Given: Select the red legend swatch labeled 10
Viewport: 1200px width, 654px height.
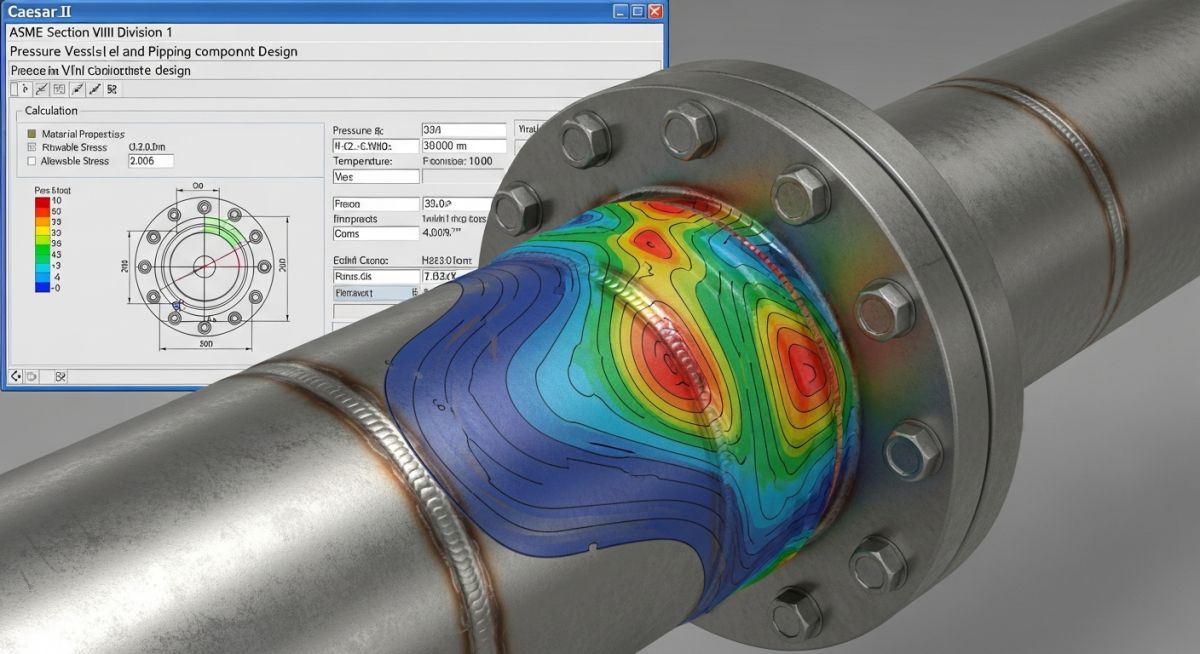Looking at the screenshot, I should point(42,202).
